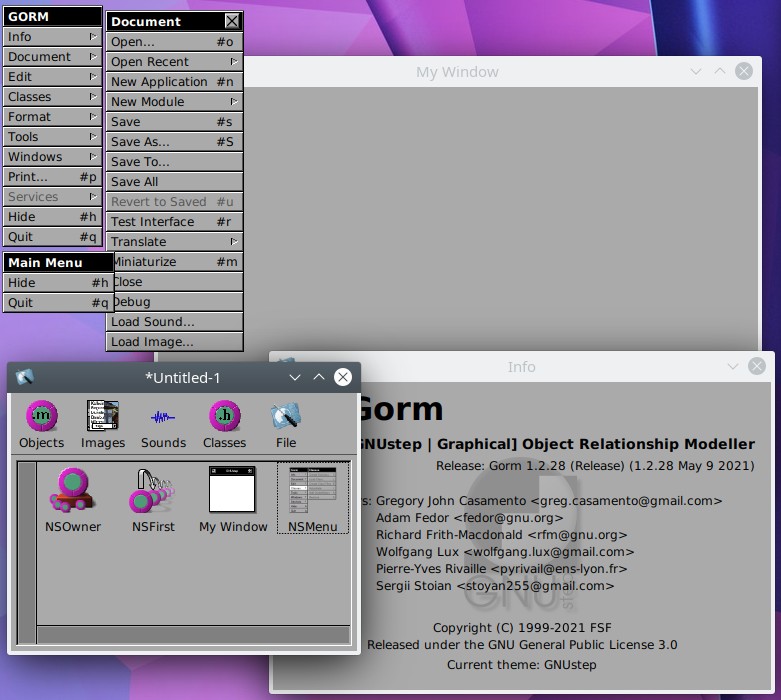781x700 pixels.
Task: Open the Sounds view
Action: [163, 424]
